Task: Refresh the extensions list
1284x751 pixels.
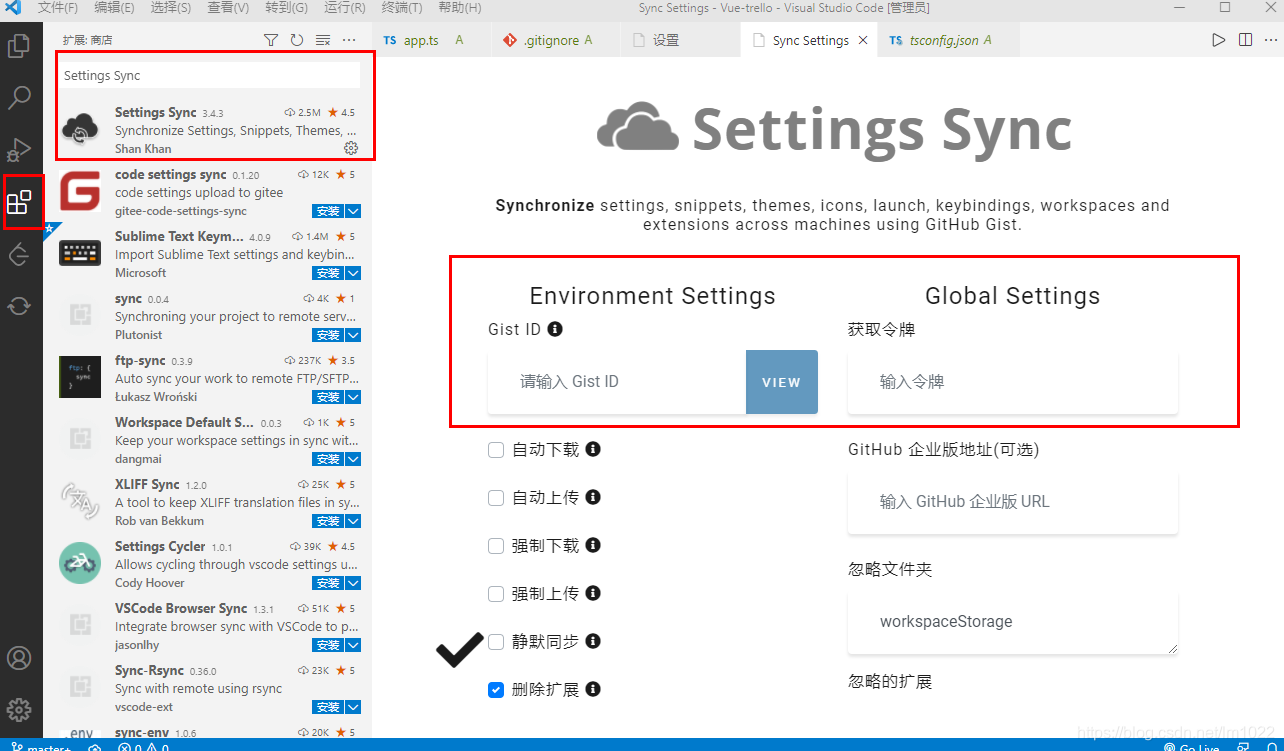Action: pos(297,40)
